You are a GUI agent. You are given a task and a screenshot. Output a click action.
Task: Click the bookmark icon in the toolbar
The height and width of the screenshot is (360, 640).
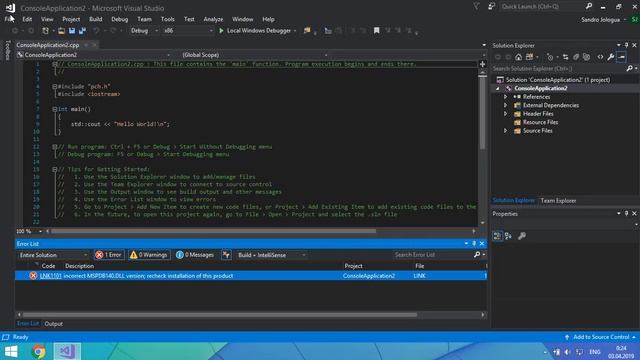click(376, 31)
